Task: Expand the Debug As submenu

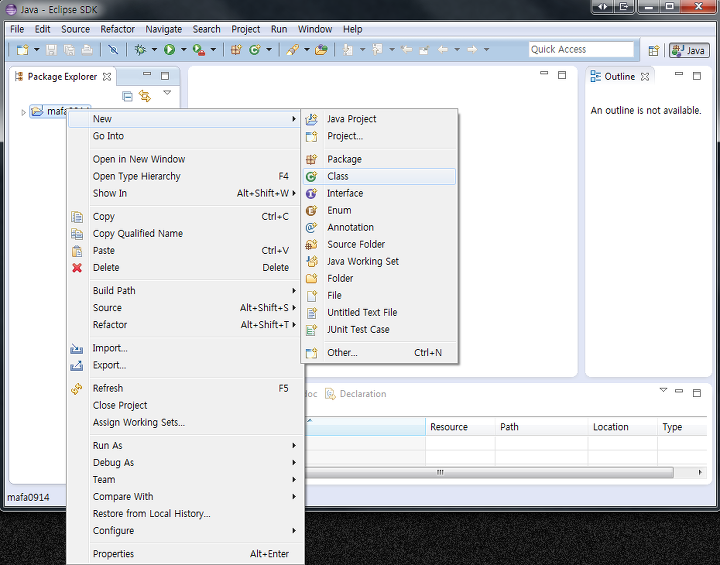Action: click(185, 463)
